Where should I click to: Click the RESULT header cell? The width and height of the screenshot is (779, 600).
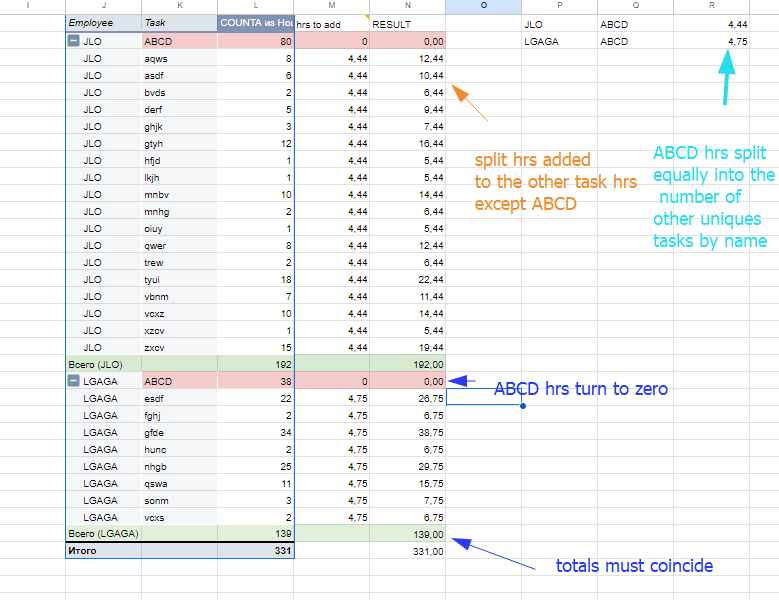tap(407, 24)
